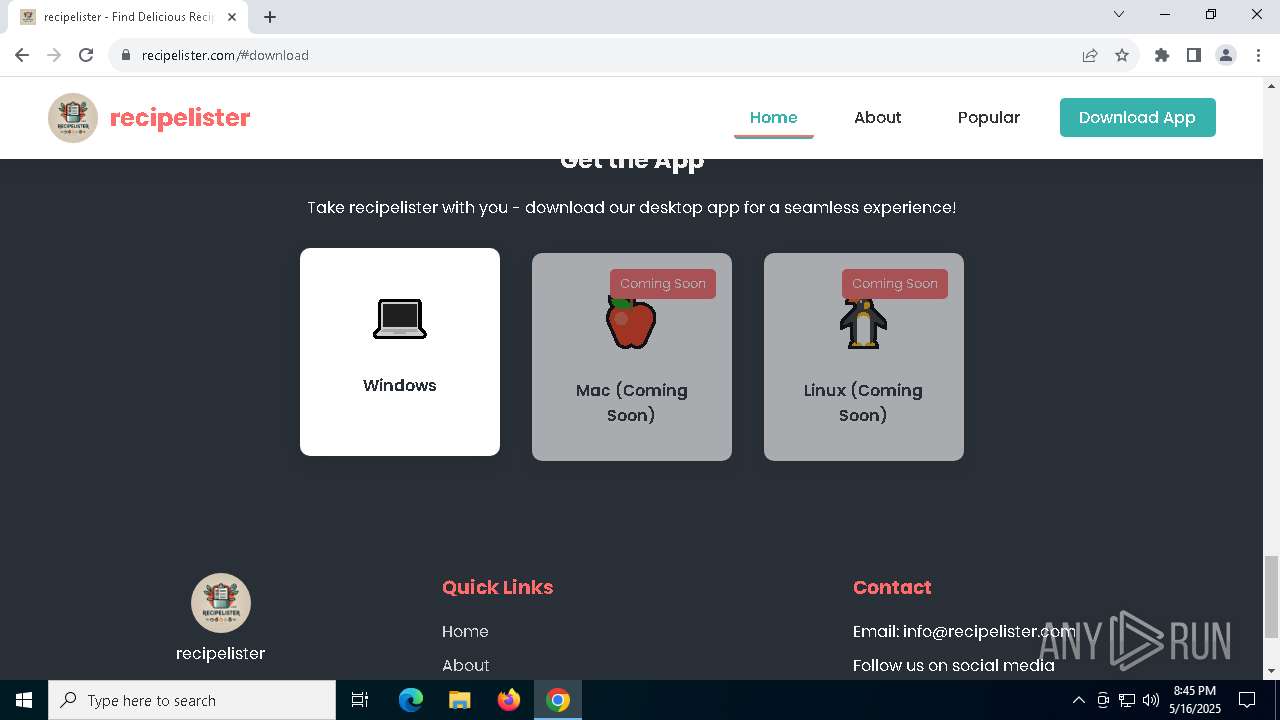
Task: Toggle the browser side panel
Action: click(1194, 55)
